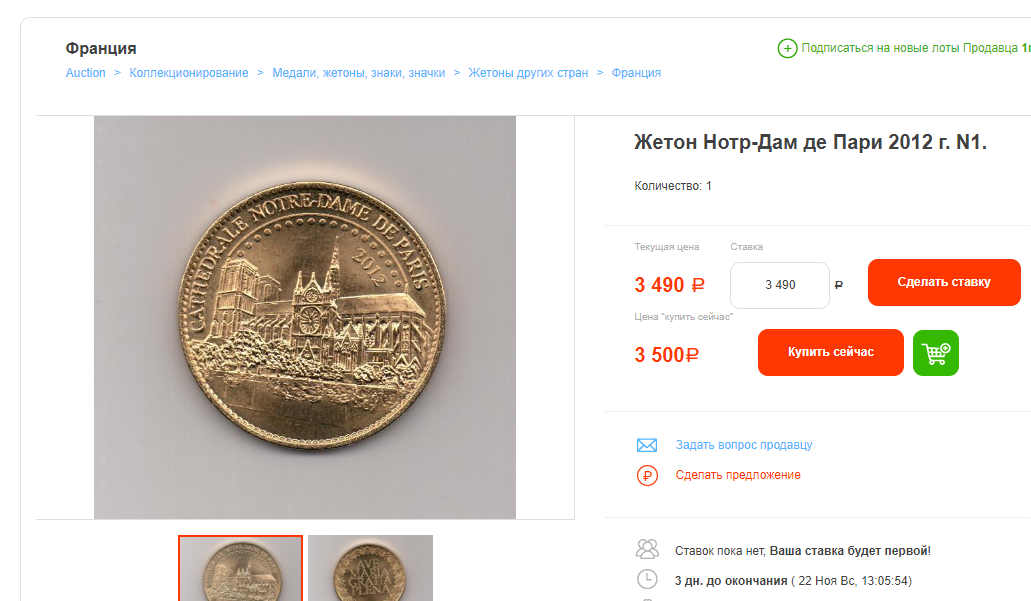This screenshot has height=601, width=1031.
Task: Focus the bid amount field showing 3 490
Action: 780,285
